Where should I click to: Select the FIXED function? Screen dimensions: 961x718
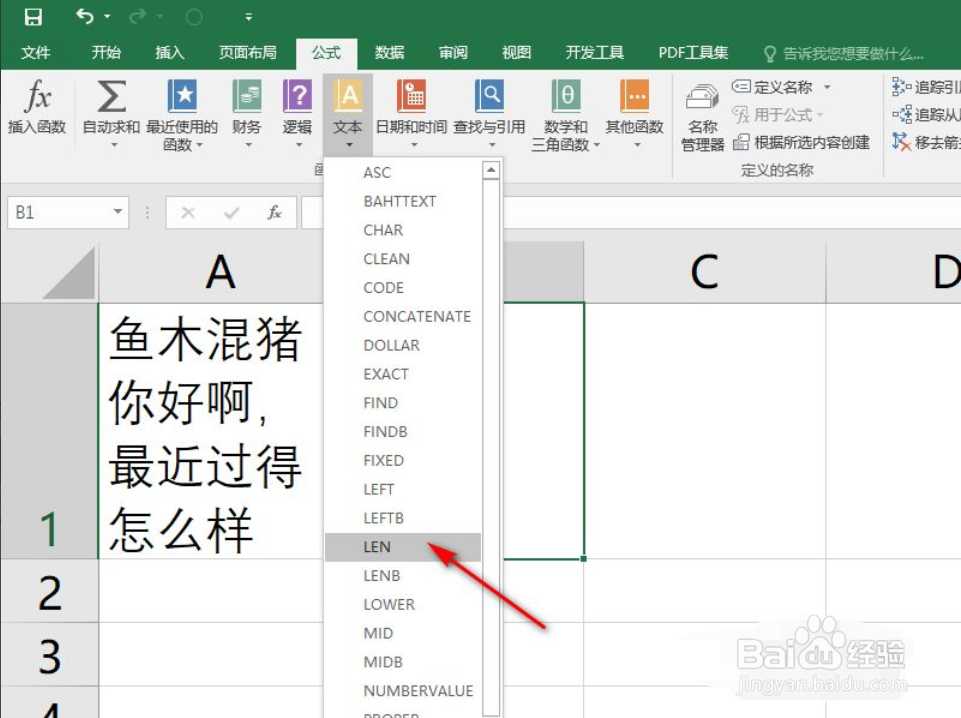coord(403,461)
